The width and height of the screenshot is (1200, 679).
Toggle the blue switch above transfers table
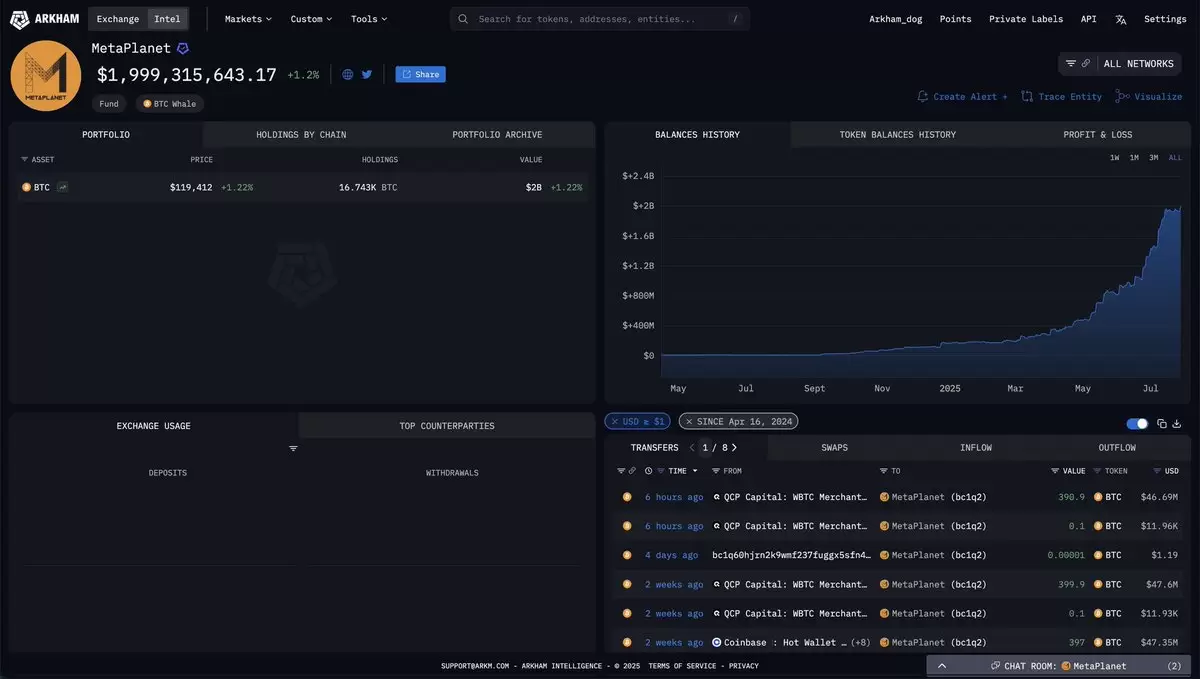point(1137,423)
